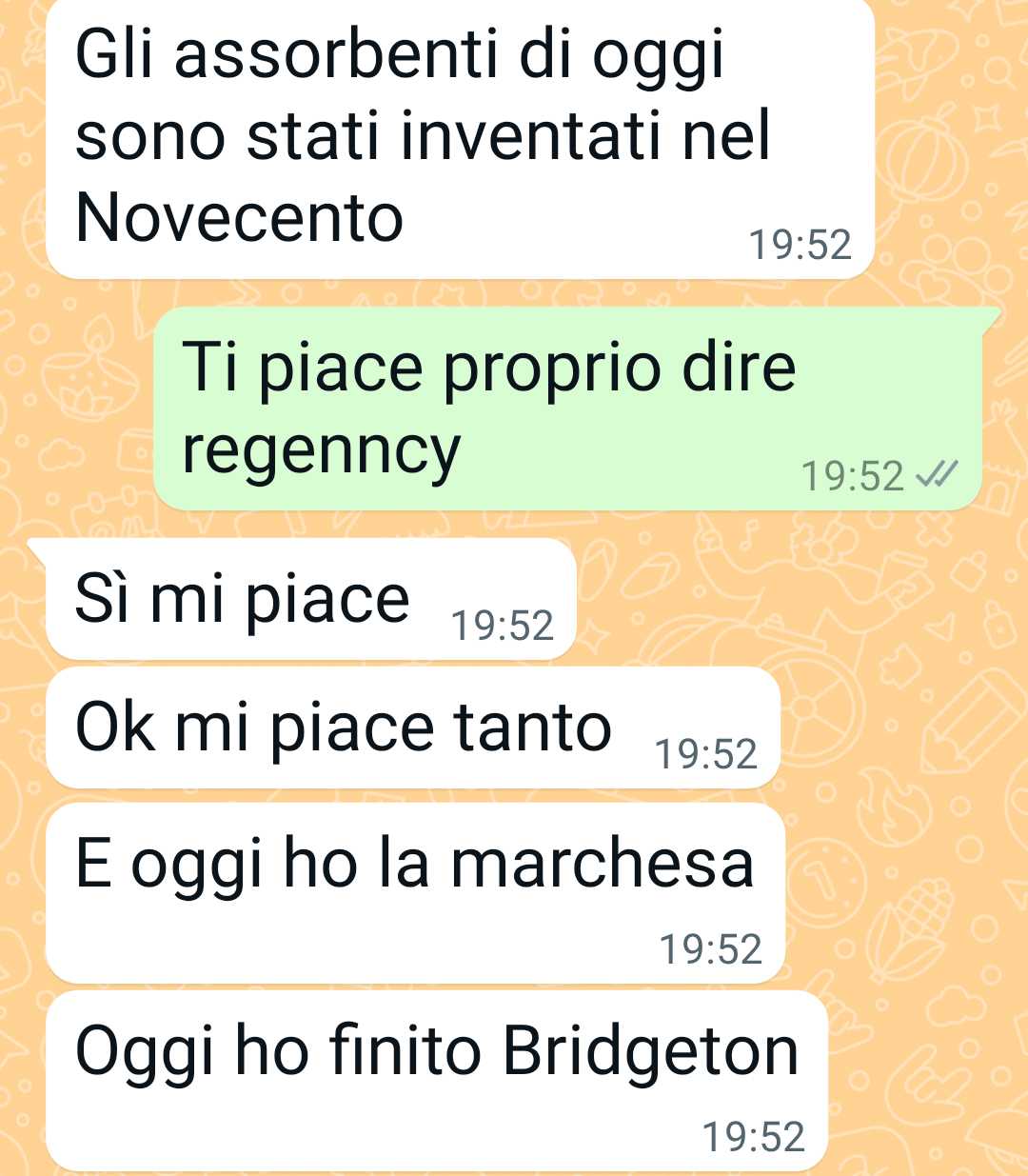Tap the word 'marchesa' in the chat
Image resolution: width=1028 pixels, height=1176 pixels.
point(603,864)
